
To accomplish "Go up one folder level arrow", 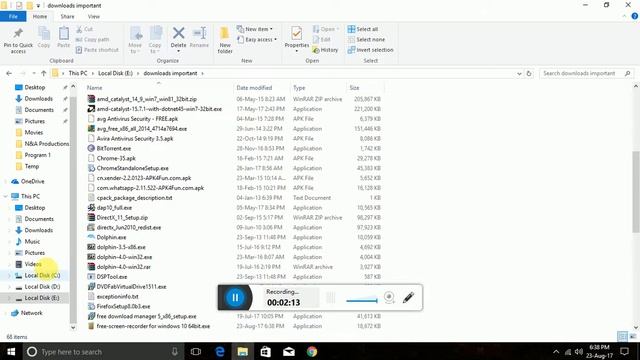I will coord(44,73).
